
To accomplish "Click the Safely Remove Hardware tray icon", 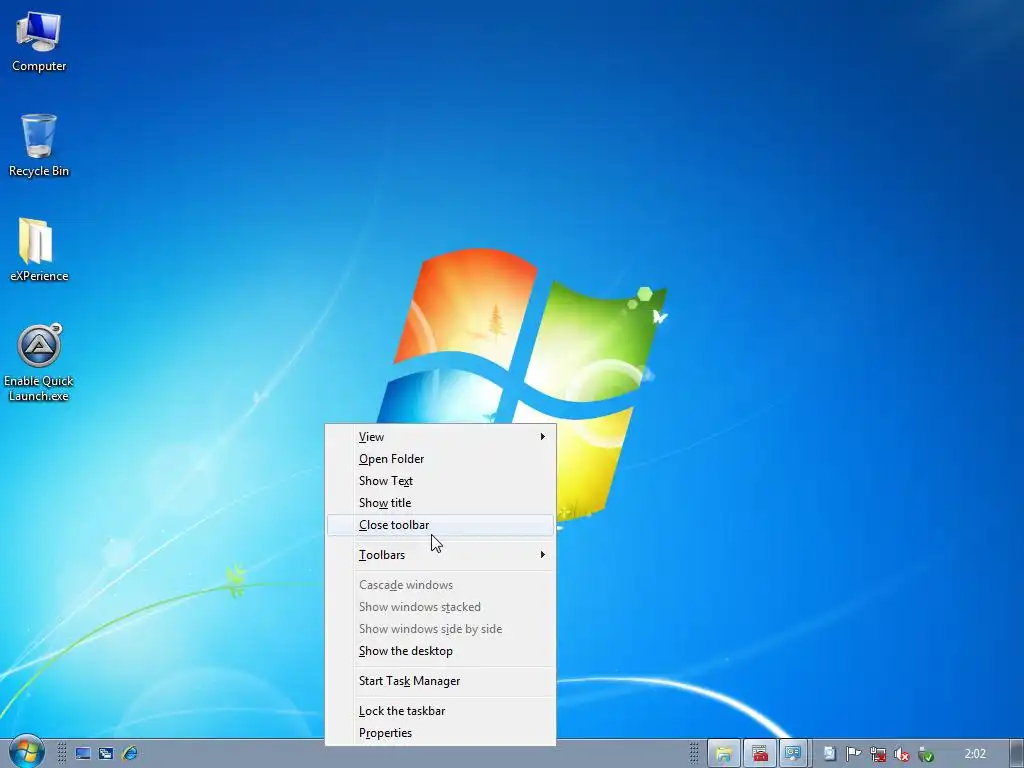I will (x=926, y=754).
